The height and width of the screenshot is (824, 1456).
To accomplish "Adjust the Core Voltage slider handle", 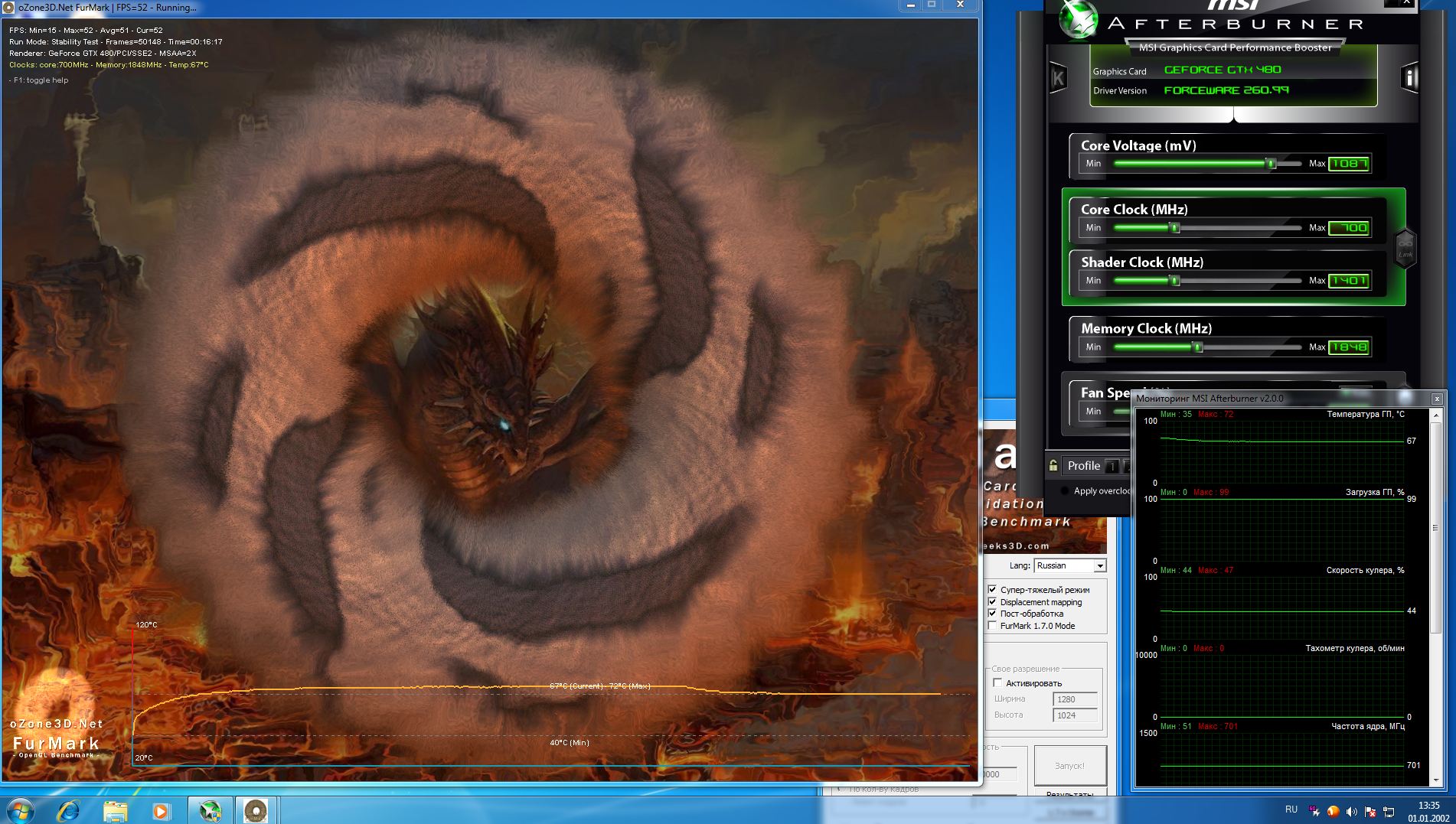I will pyautogui.click(x=1271, y=164).
